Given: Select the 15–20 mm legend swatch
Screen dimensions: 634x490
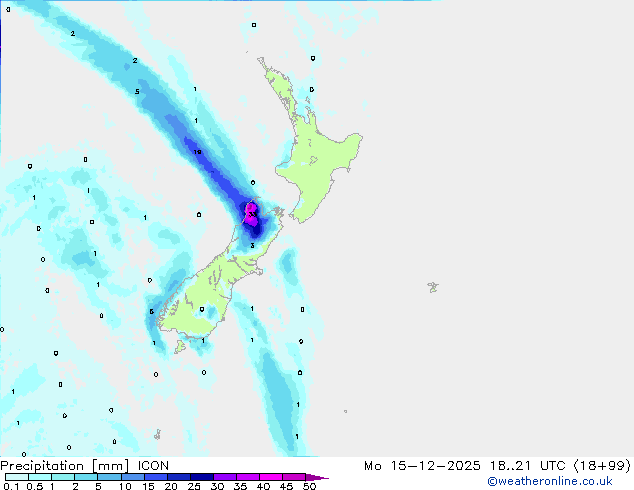Looking at the screenshot, I should (155, 477).
